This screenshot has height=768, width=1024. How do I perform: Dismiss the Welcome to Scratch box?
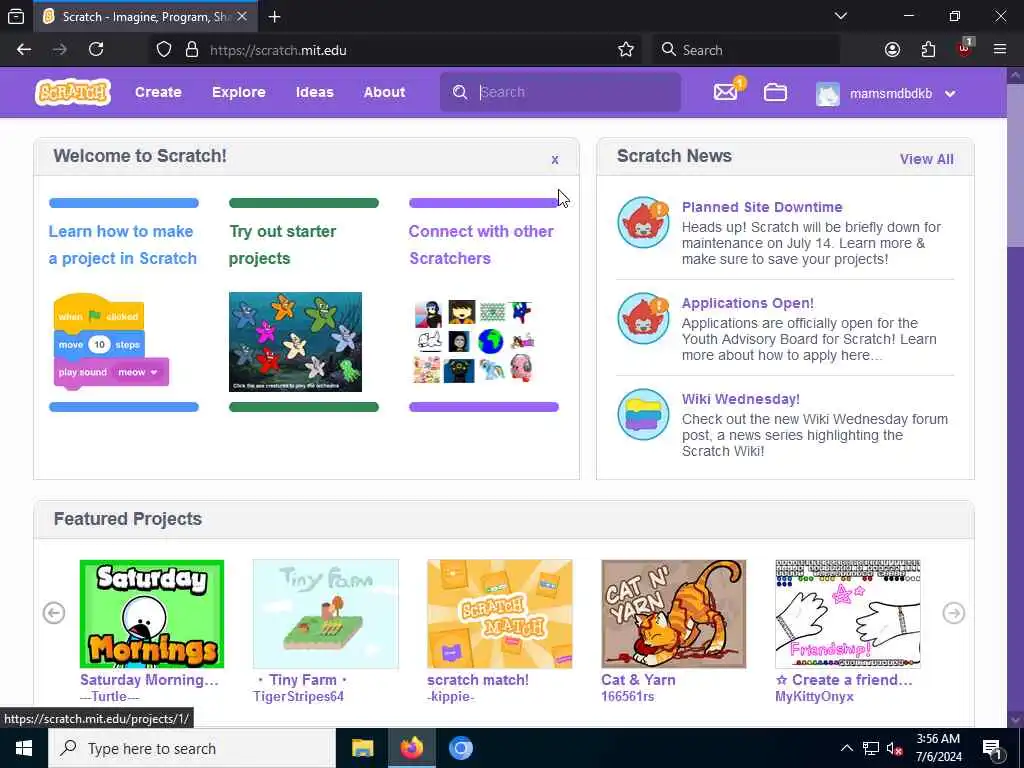coord(554,159)
